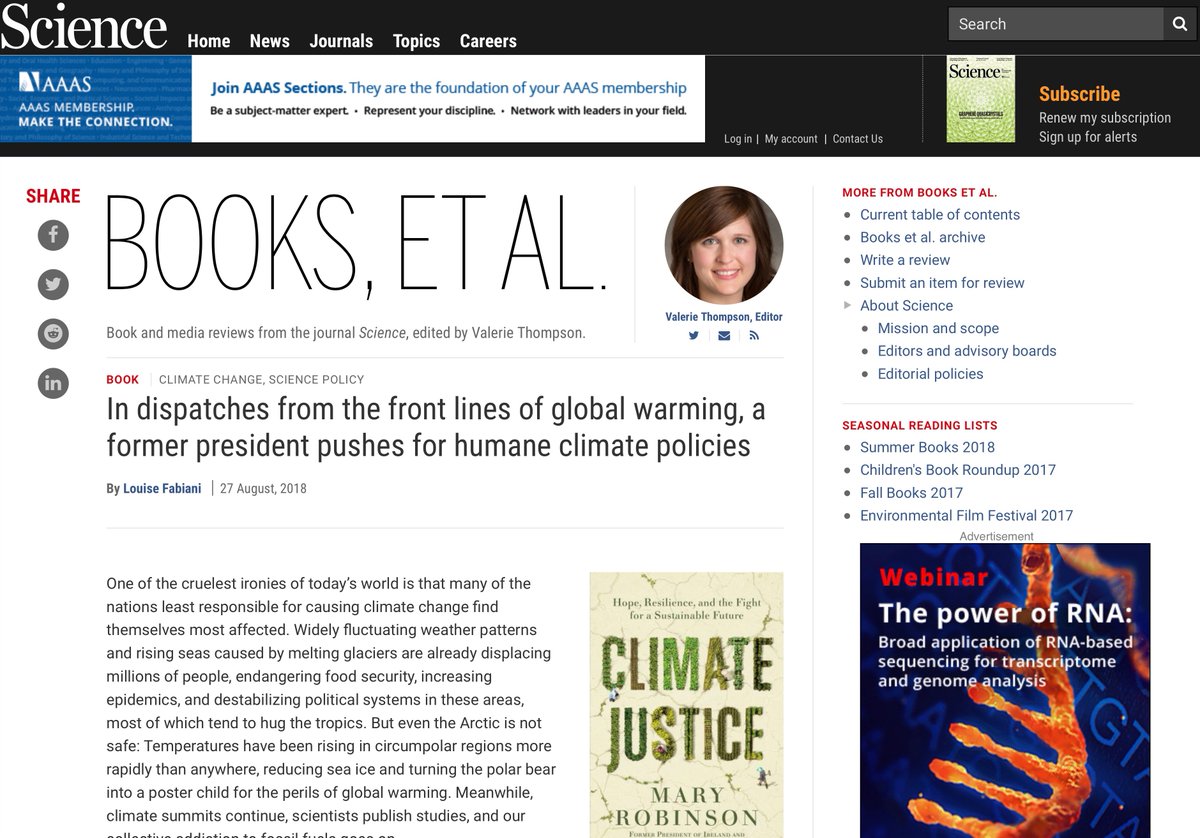
Task: Click the 27 August, 2018 date
Action: [263, 489]
